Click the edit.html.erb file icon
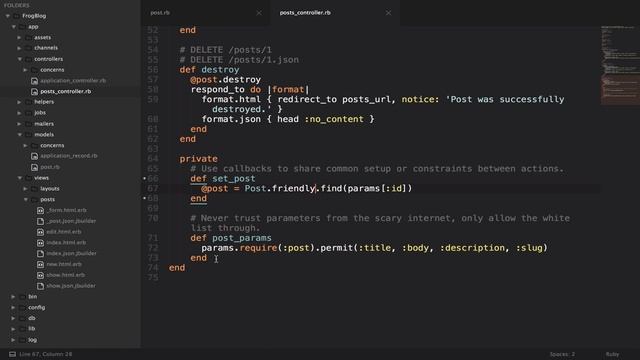This screenshot has height=360, width=640. point(40,232)
